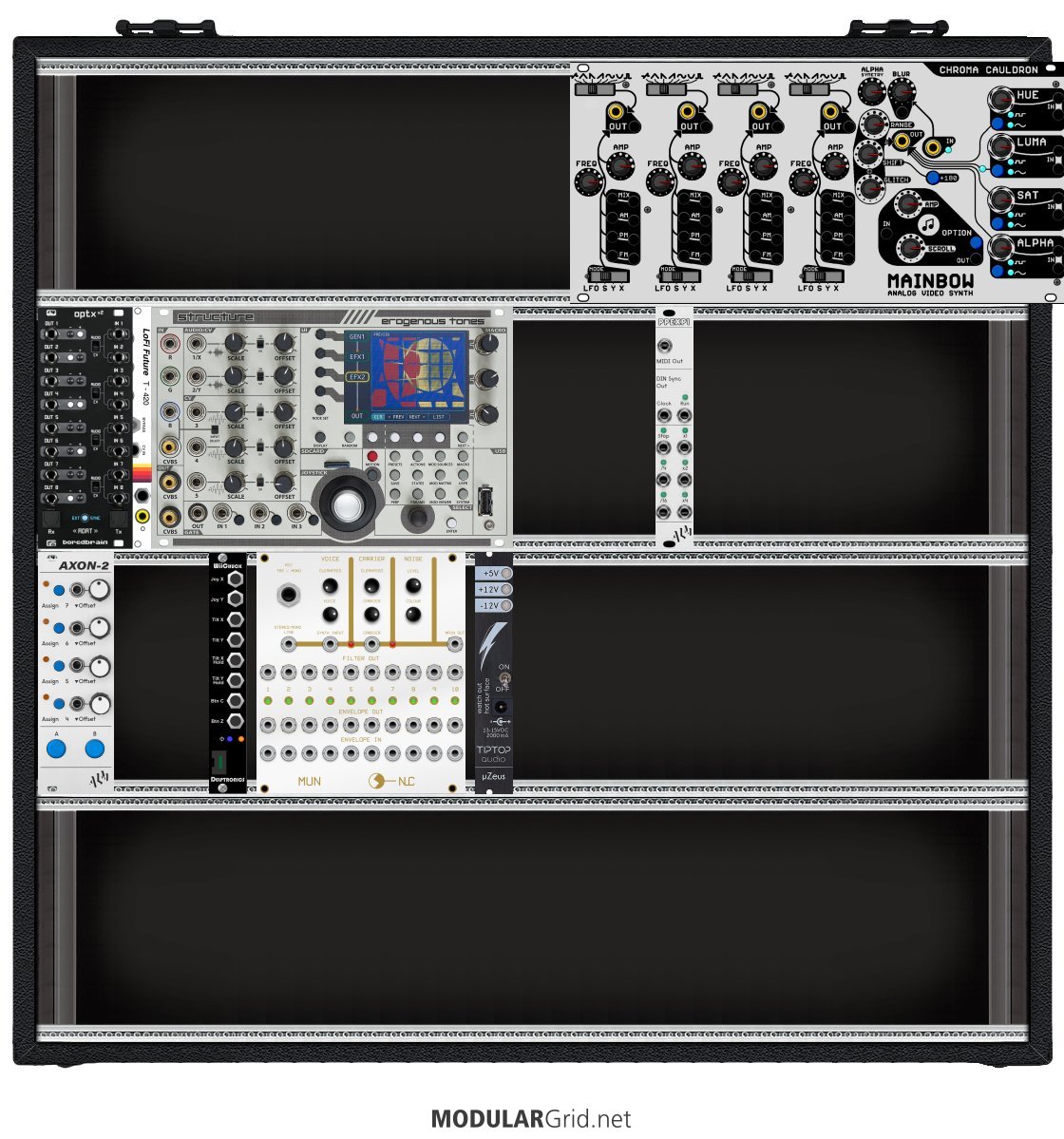The height and width of the screenshot is (1139, 1064).
Task: Click the Tilt Y jack on WiiChuck
Action: click(236, 640)
